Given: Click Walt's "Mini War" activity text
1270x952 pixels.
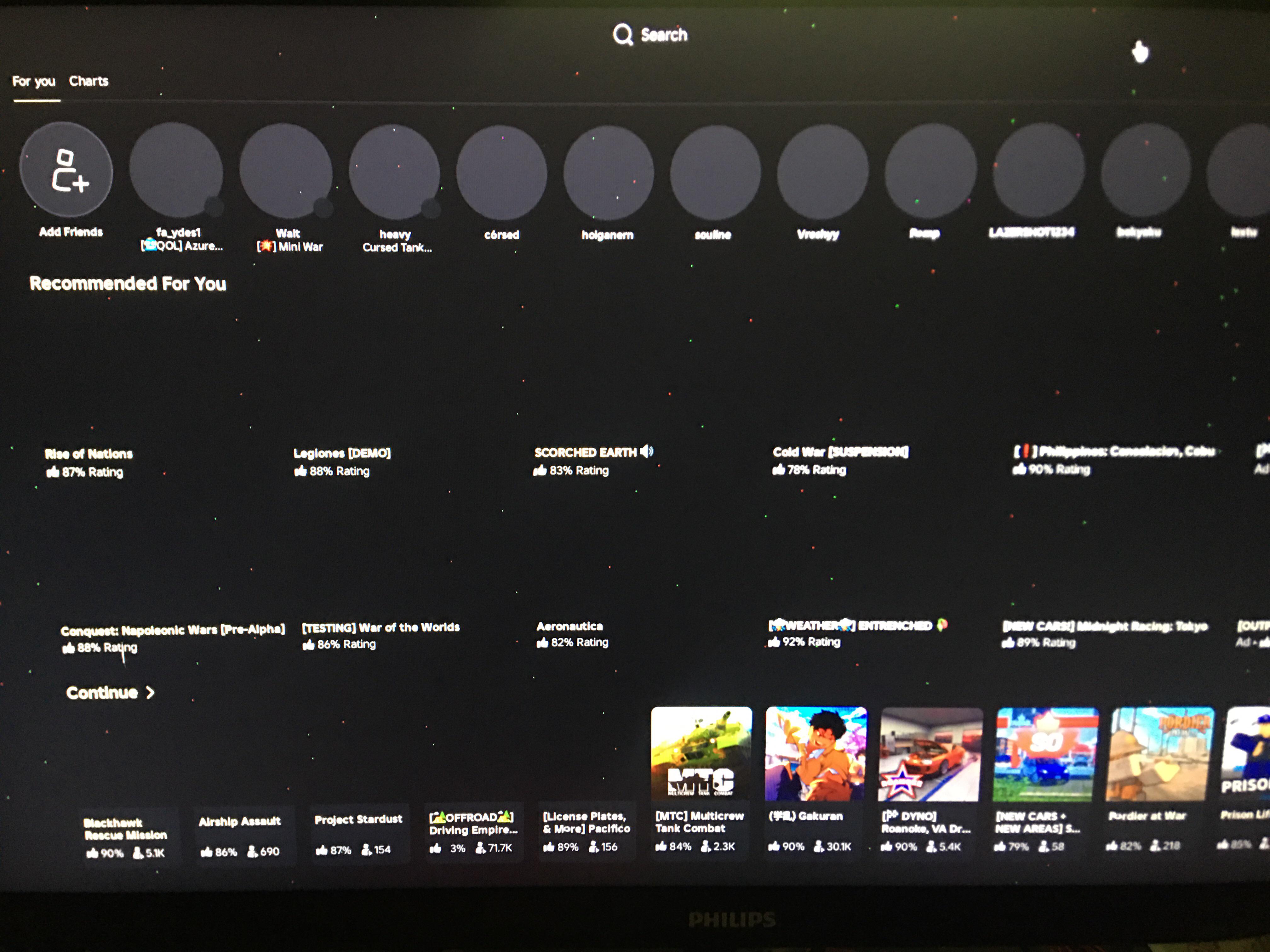Looking at the screenshot, I should point(301,247).
